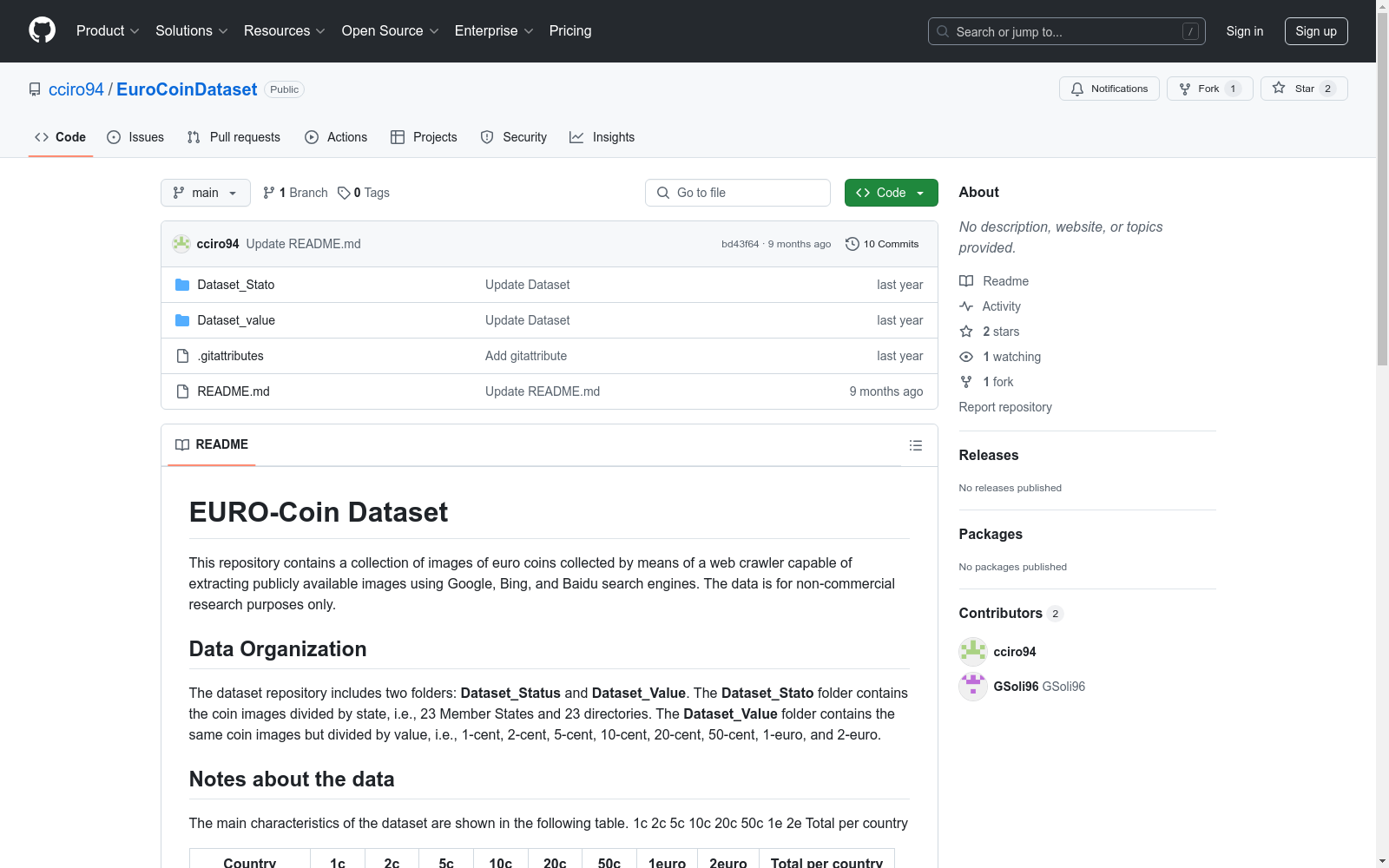The width and height of the screenshot is (1389, 868).
Task: Click the Sign up button
Action: (1316, 31)
